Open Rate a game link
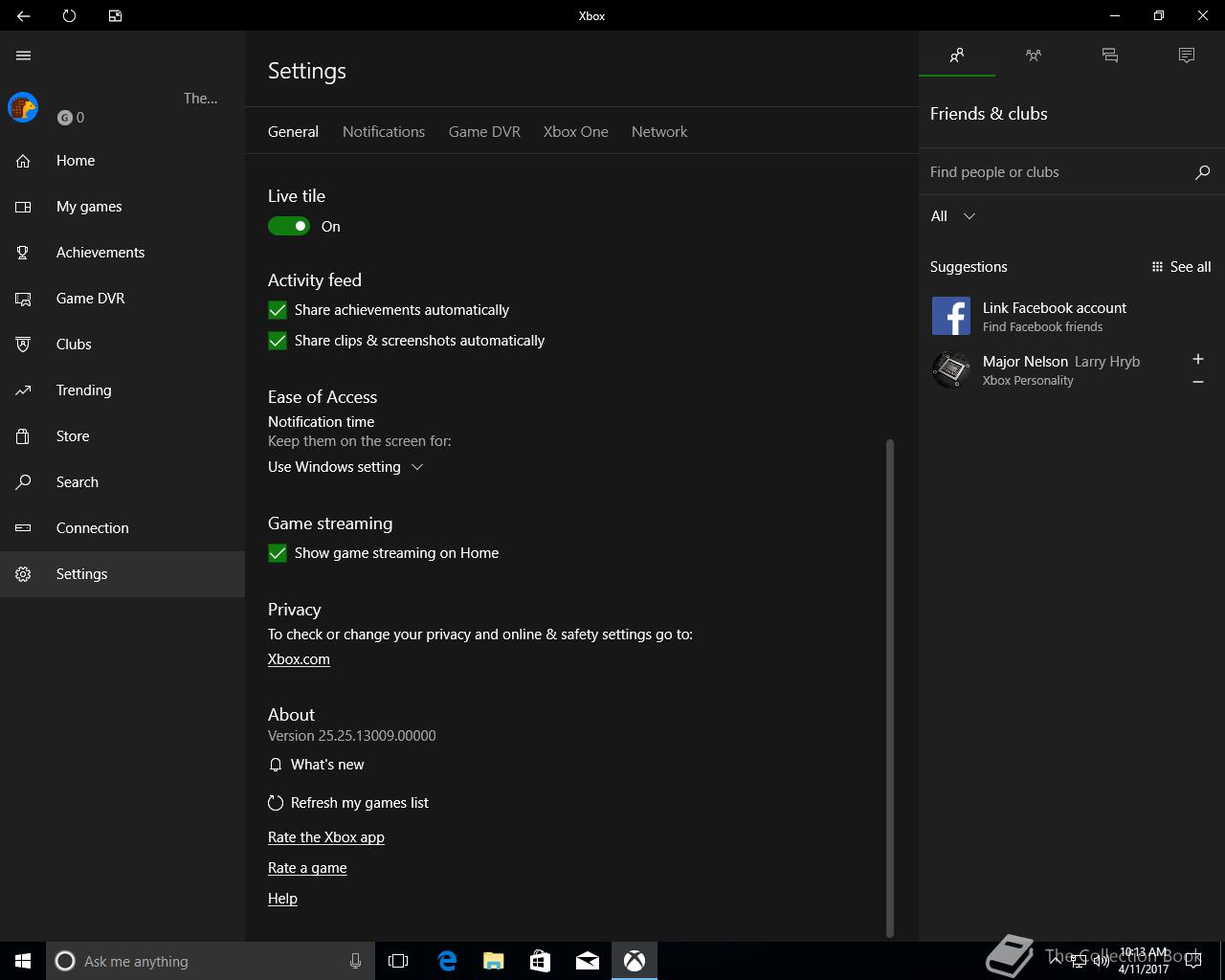 click(307, 868)
